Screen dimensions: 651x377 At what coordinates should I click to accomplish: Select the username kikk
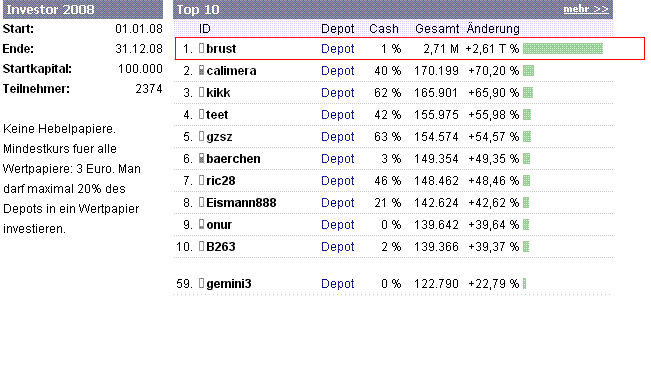(x=218, y=93)
